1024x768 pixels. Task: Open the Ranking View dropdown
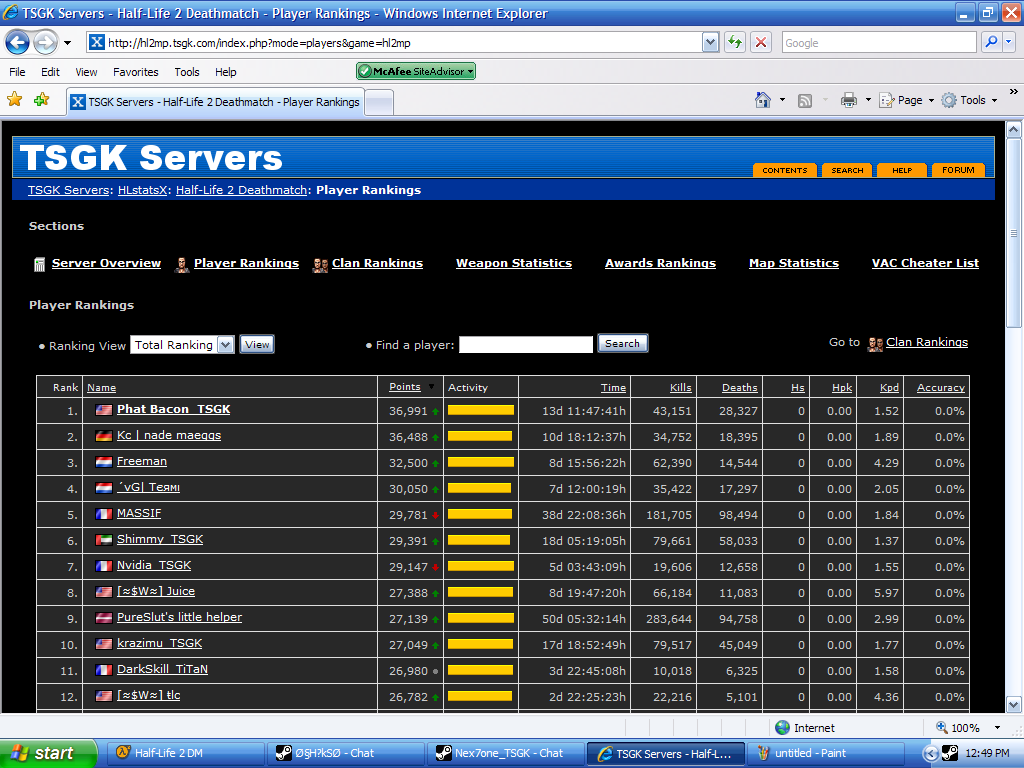coord(225,345)
